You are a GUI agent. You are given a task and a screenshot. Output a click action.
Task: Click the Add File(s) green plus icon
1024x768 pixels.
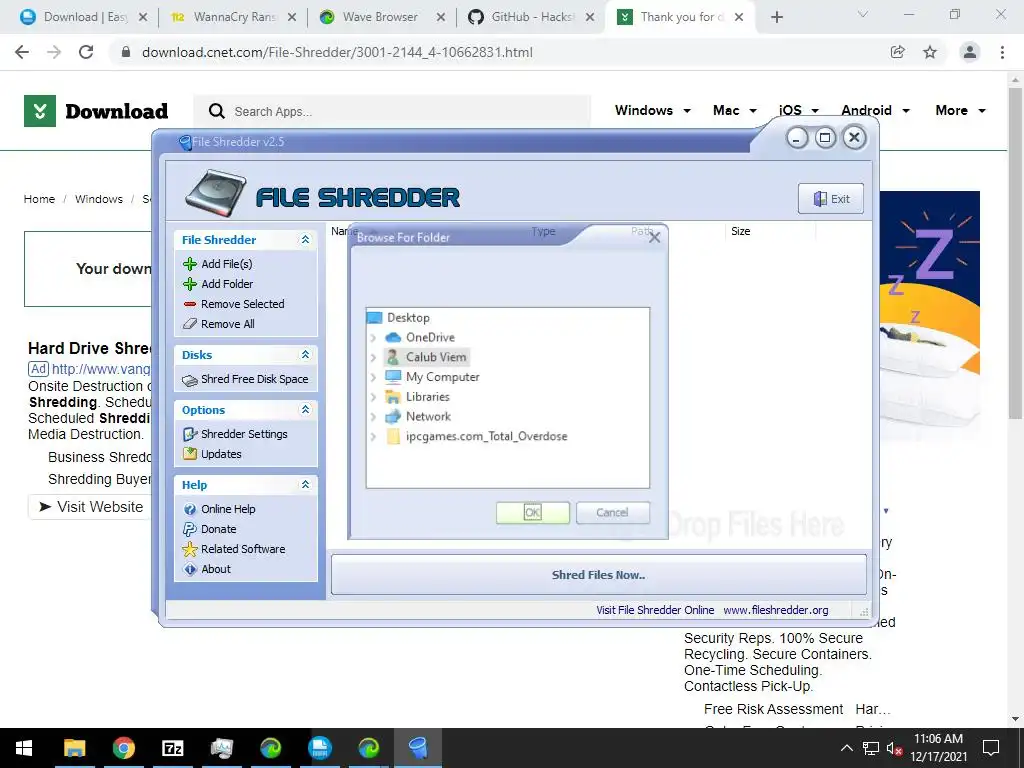coord(190,264)
